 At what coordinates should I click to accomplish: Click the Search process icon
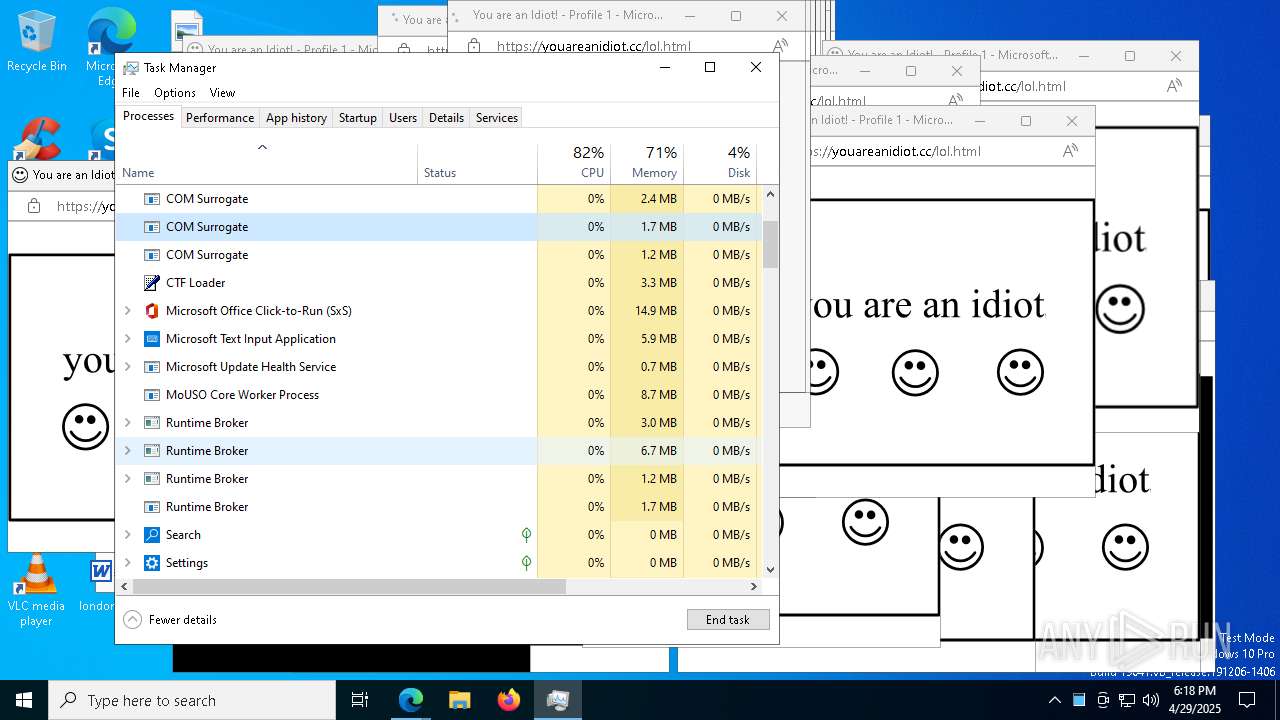(x=152, y=535)
